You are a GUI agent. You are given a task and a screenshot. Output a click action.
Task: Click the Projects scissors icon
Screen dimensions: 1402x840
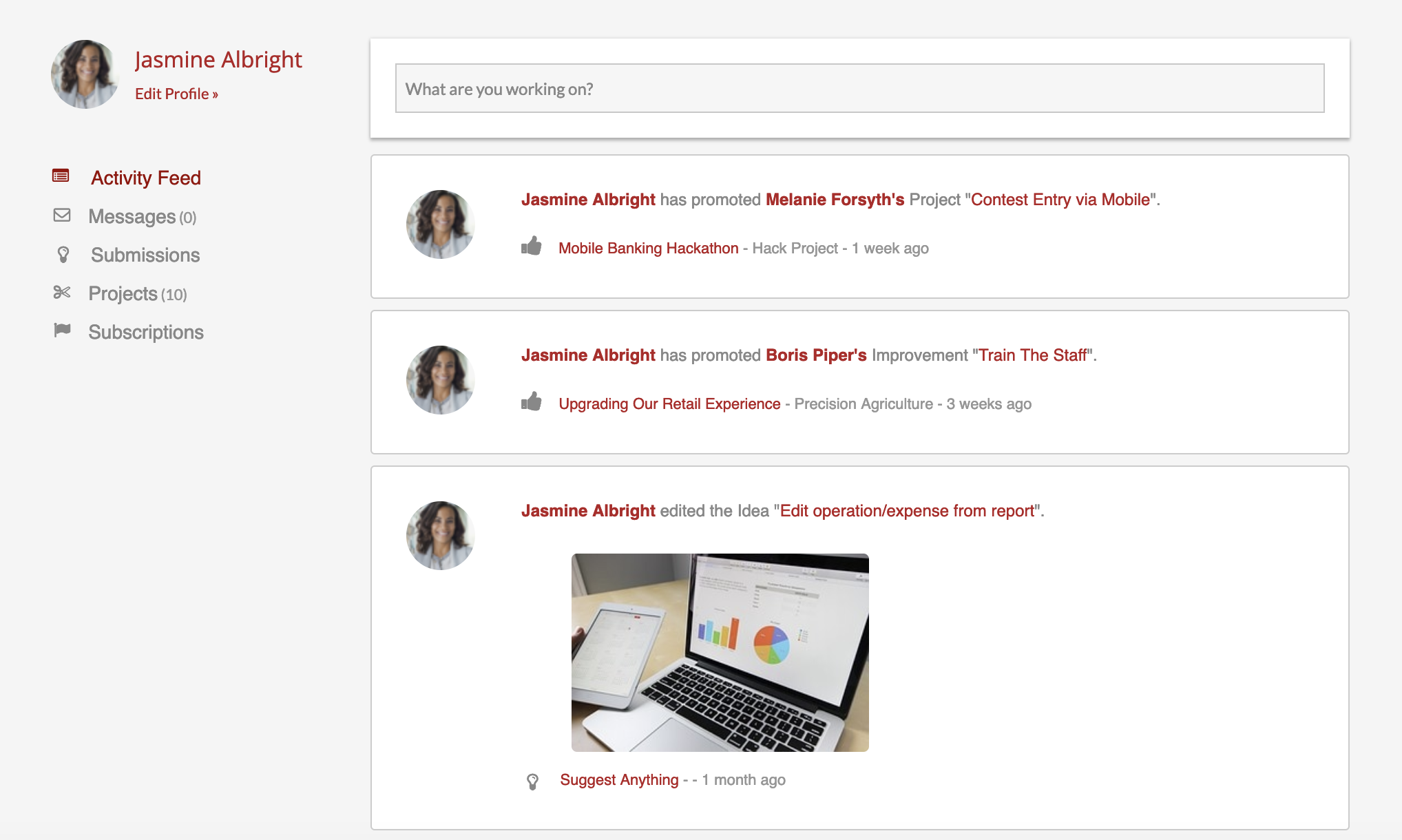(62, 293)
